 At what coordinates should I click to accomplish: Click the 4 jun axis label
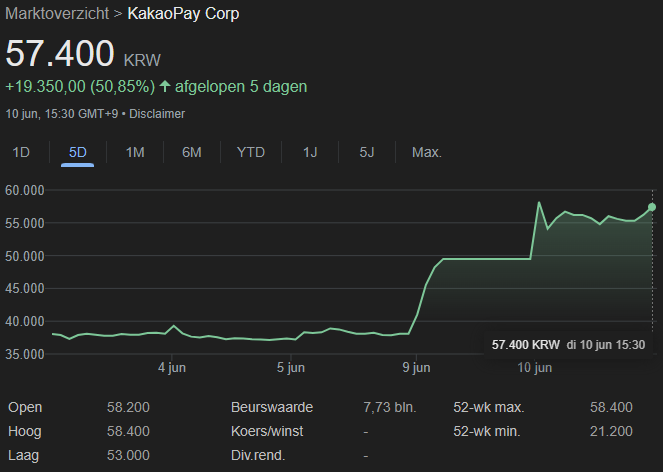[x=172, y=368]
